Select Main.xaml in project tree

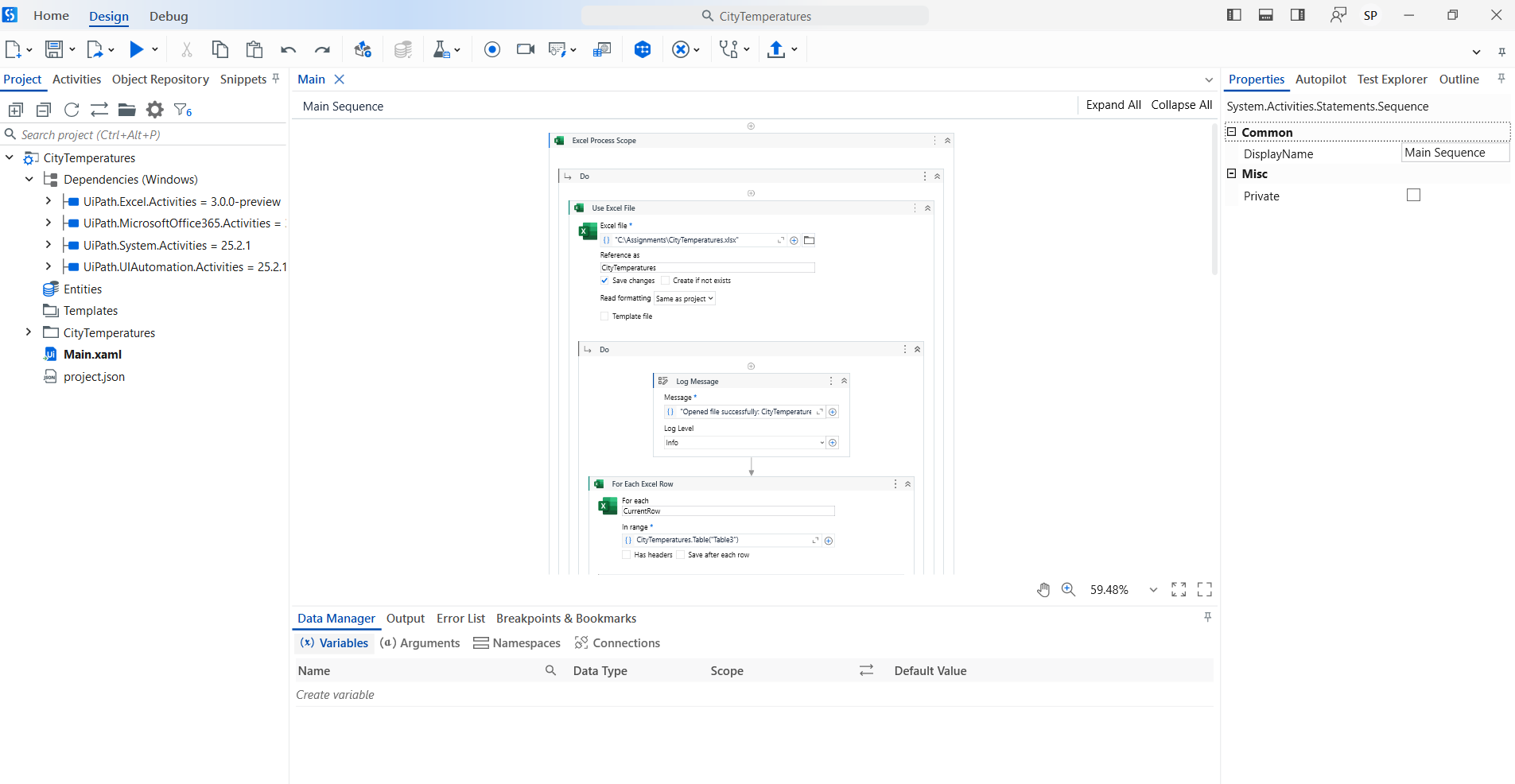click(x=92, y=355)
